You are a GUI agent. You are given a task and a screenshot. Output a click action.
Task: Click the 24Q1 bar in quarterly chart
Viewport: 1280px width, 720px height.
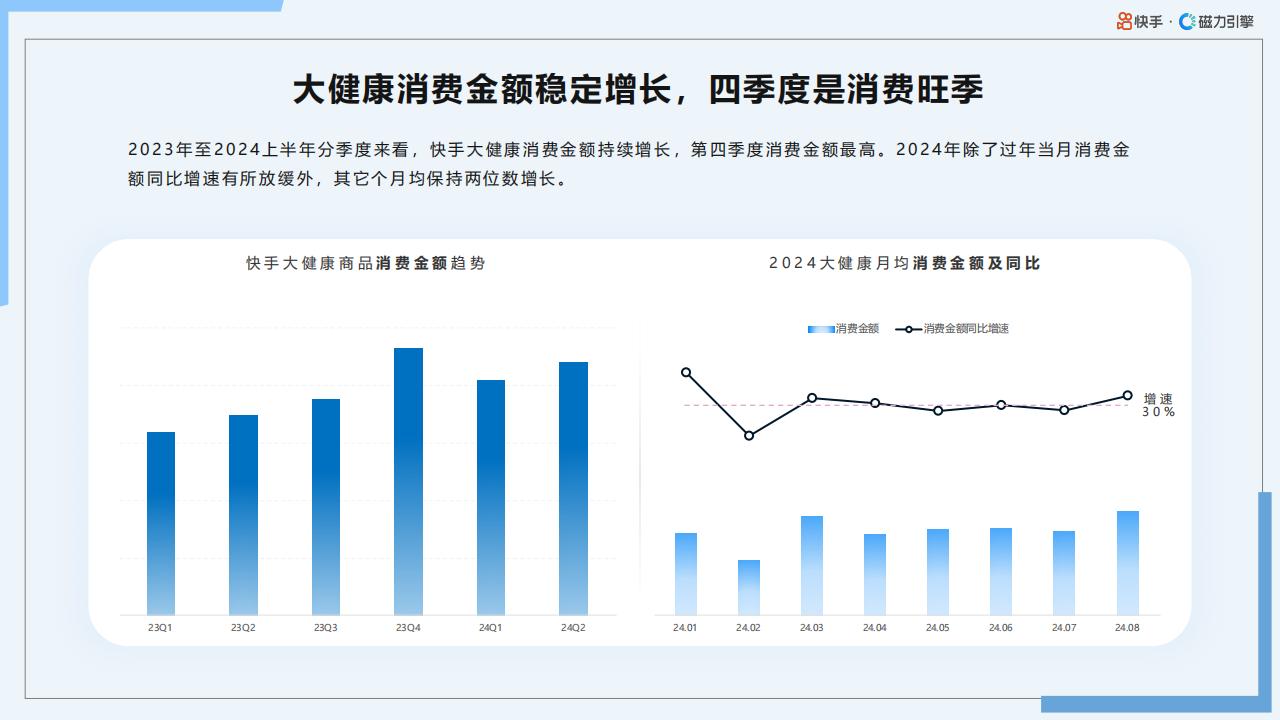coord(491,497)
